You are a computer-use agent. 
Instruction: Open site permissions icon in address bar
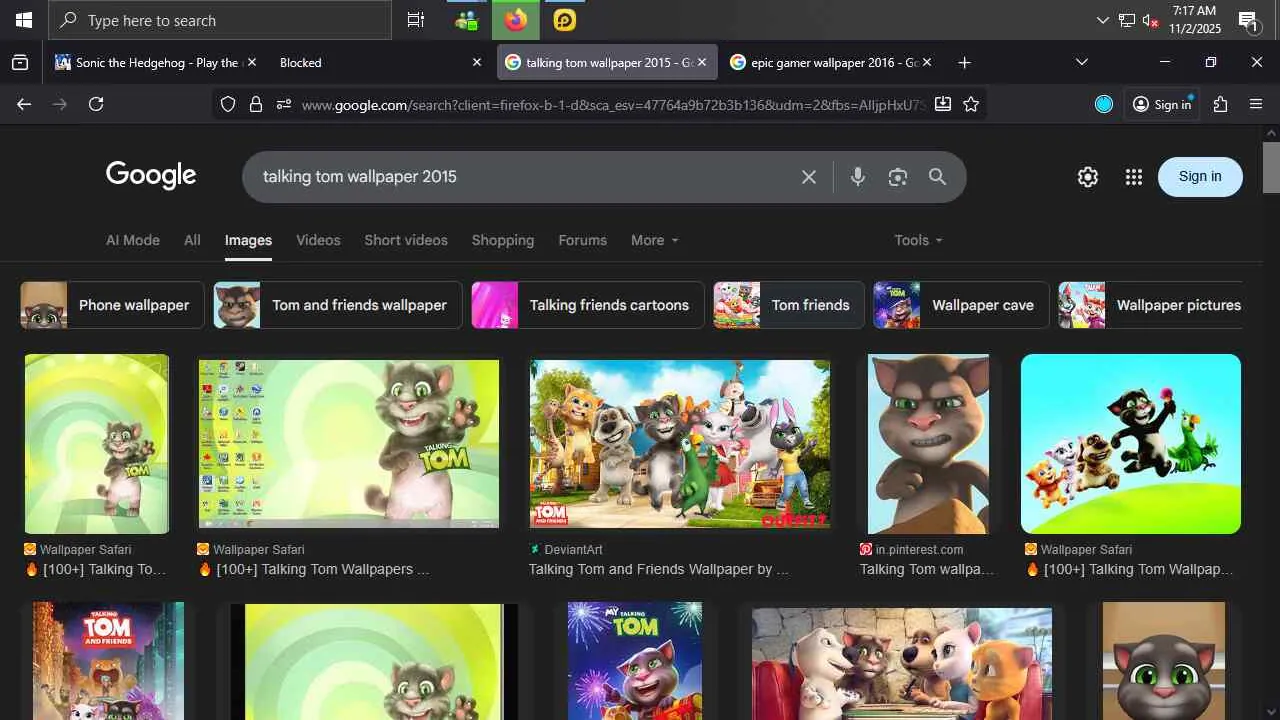[284, 104]
